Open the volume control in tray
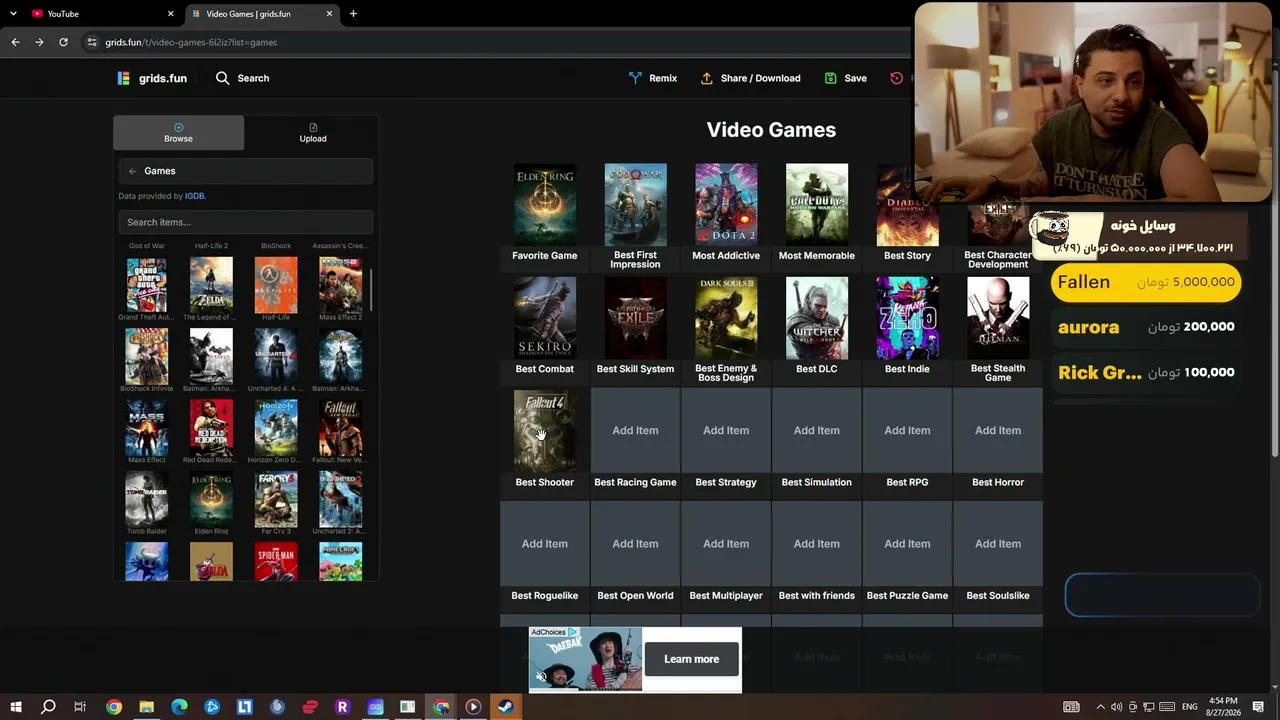 (x=1117, y=707)
